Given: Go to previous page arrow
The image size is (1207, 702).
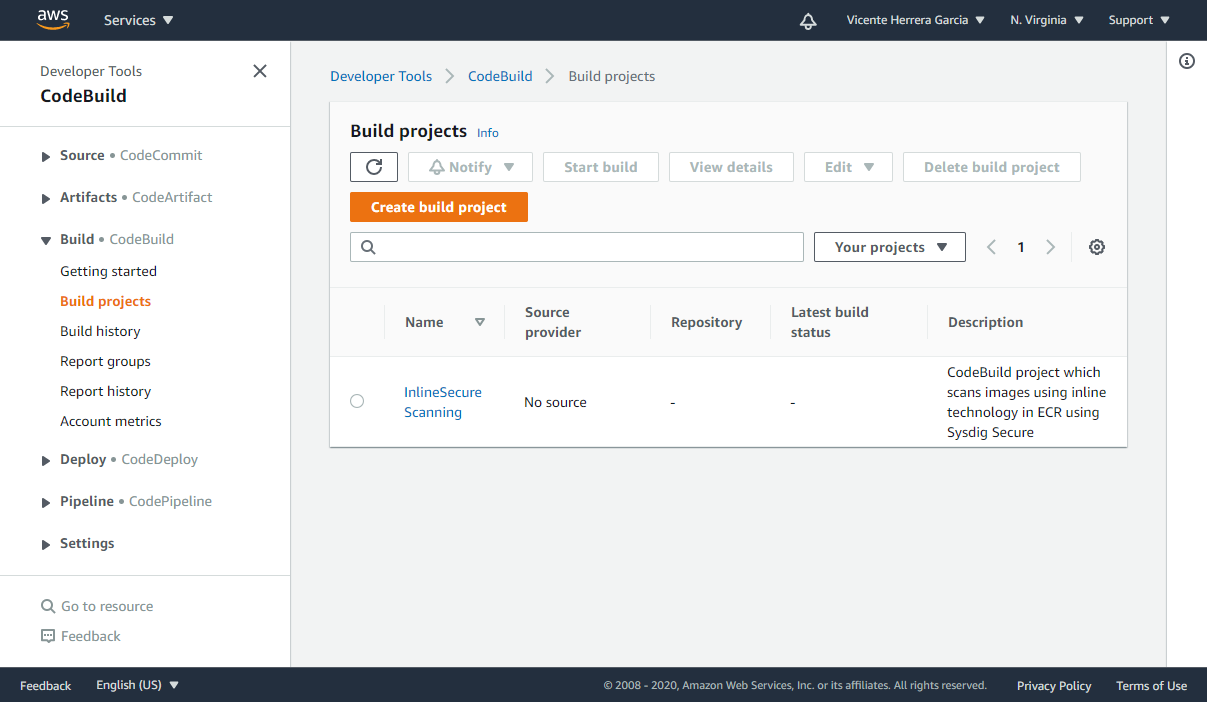Looking at the screenshot, I should click(991, 247).
